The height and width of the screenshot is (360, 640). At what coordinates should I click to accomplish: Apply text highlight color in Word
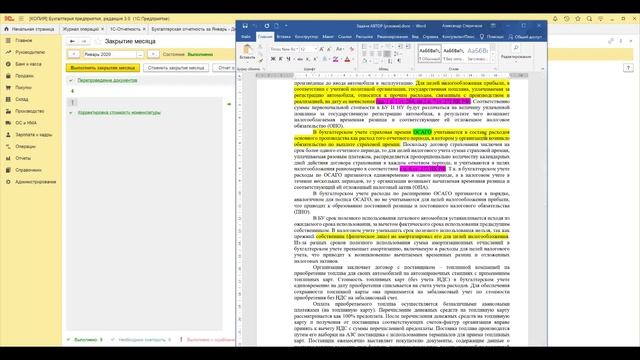pos(336,60)
